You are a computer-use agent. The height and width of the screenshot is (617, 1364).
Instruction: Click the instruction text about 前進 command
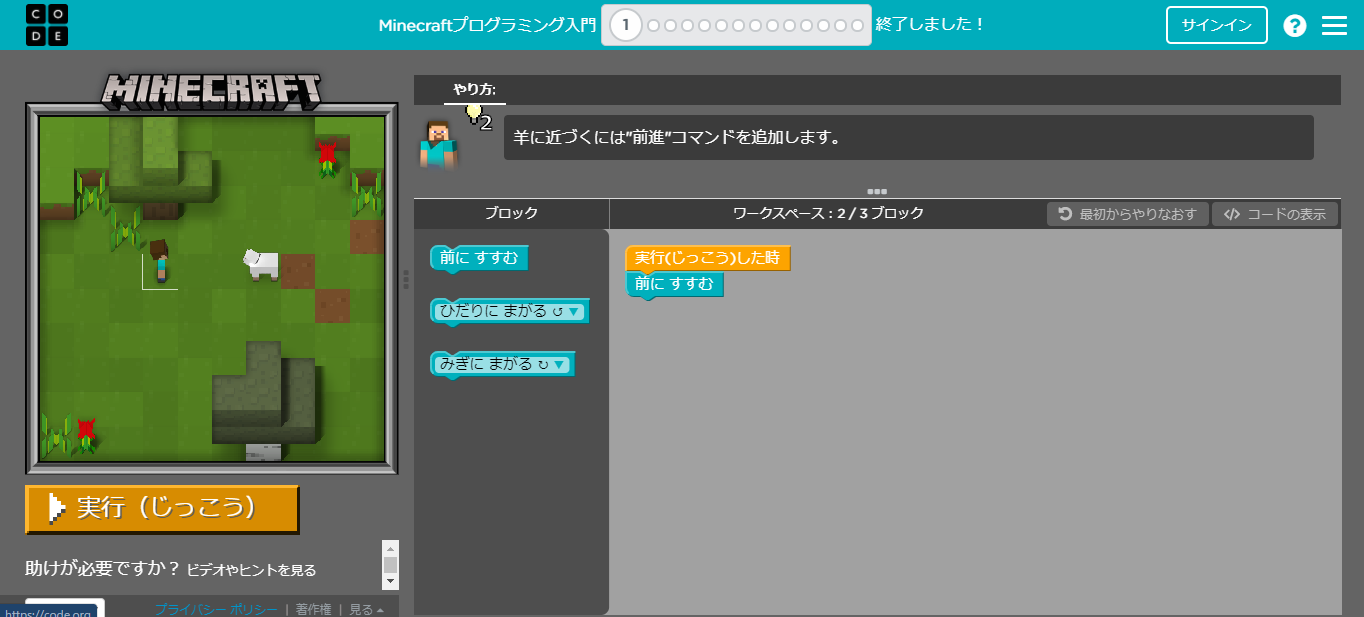click(677, 138)
